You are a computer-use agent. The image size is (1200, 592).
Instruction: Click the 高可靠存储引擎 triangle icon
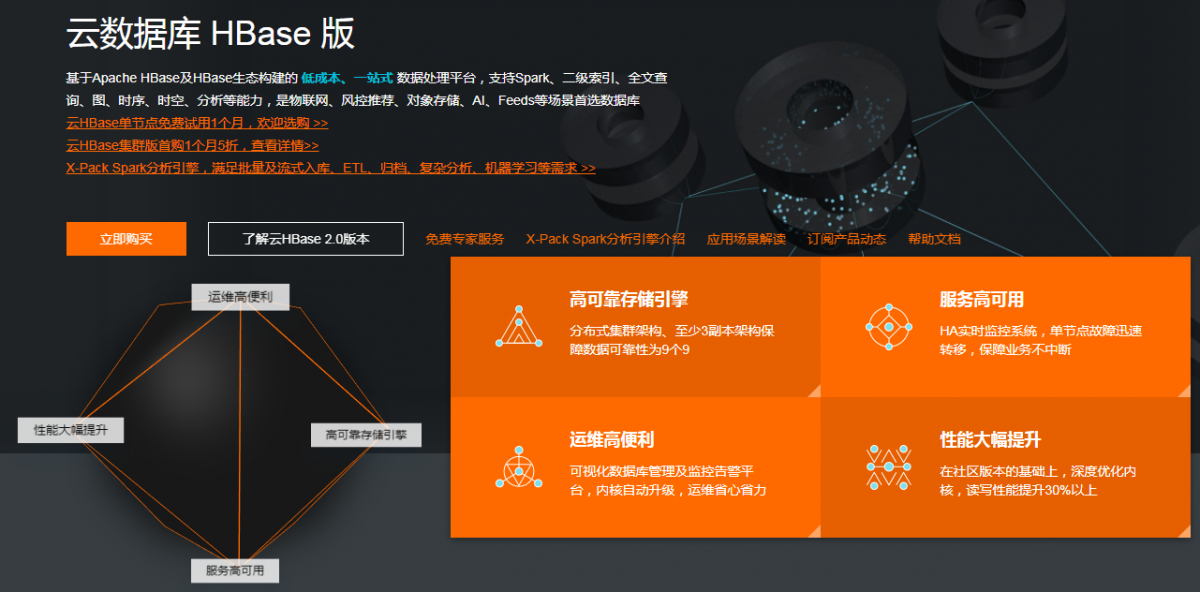click(519, 326)
